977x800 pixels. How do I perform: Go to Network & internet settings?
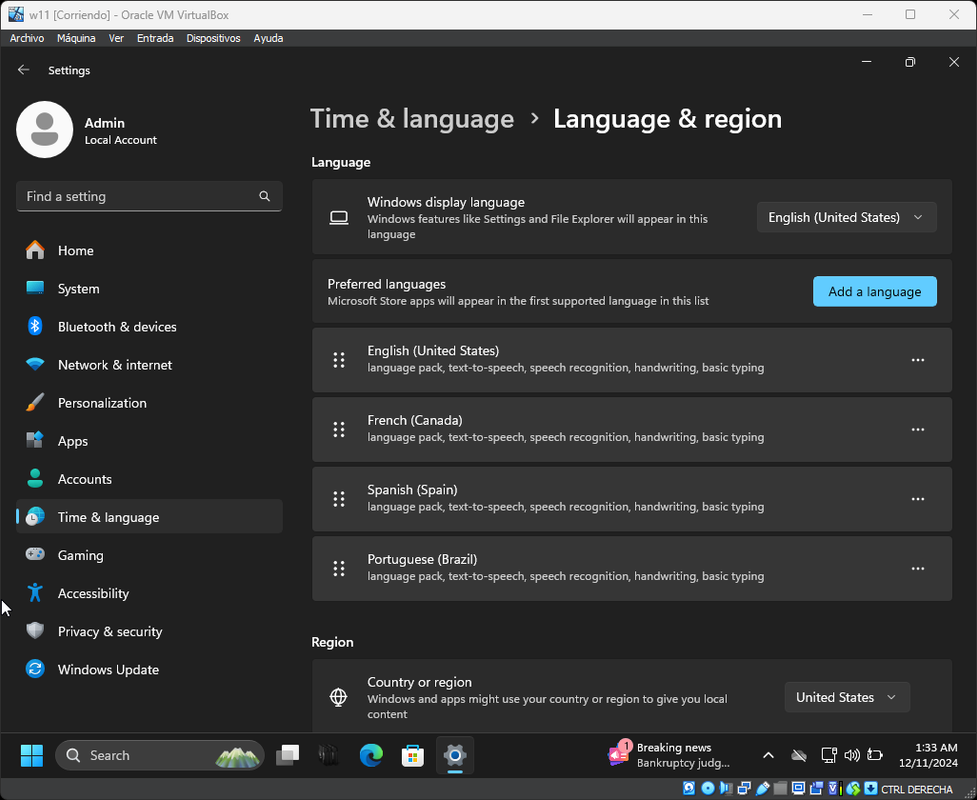tap(149, 364)
